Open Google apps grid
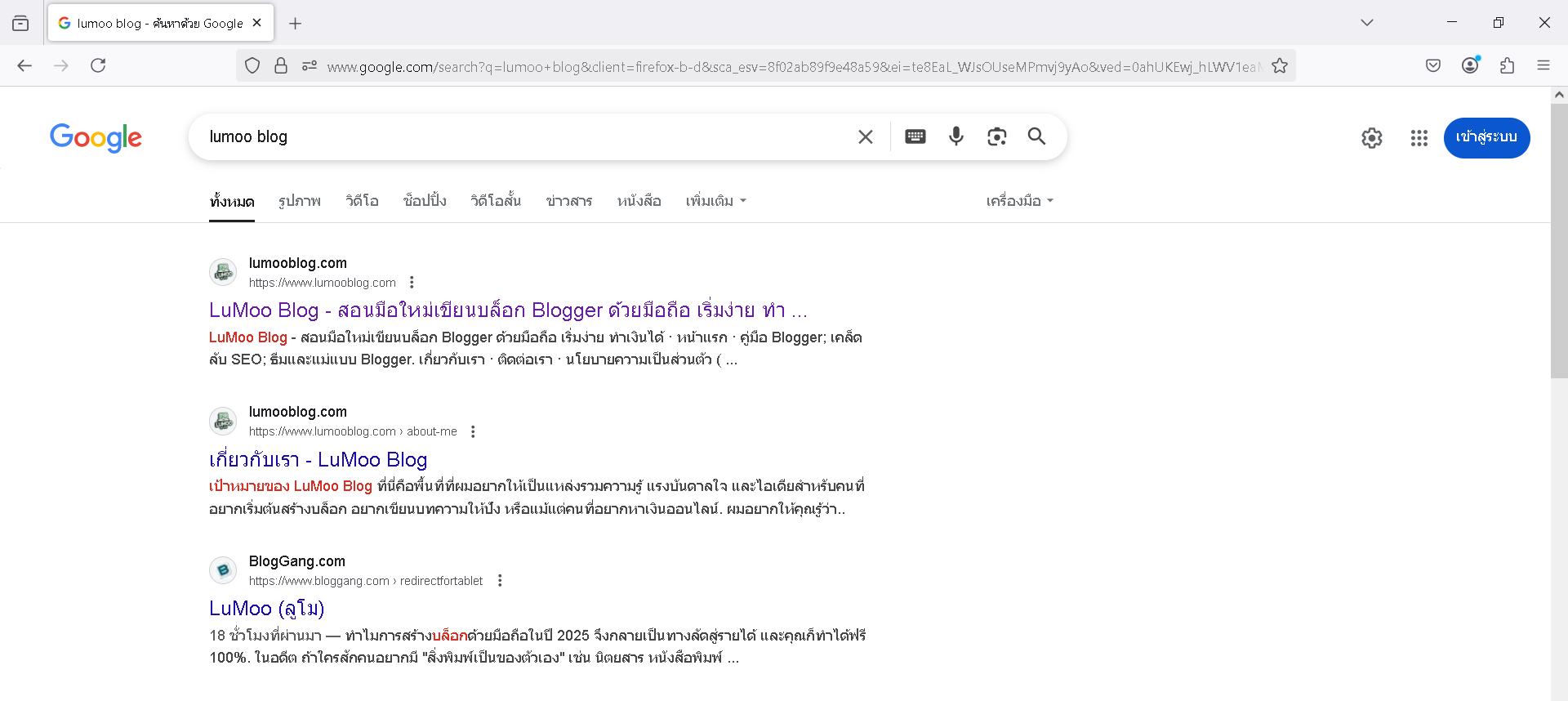1568x701 pixels. click(x=1419, y=138)
